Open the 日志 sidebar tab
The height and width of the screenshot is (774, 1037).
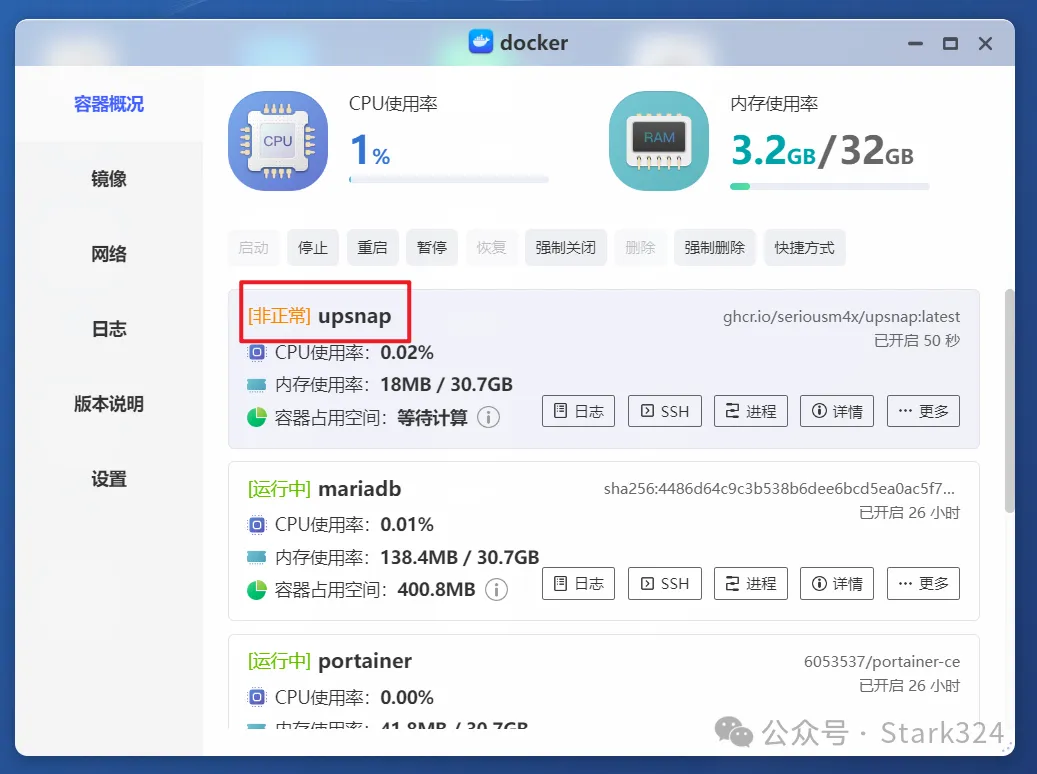108,329
